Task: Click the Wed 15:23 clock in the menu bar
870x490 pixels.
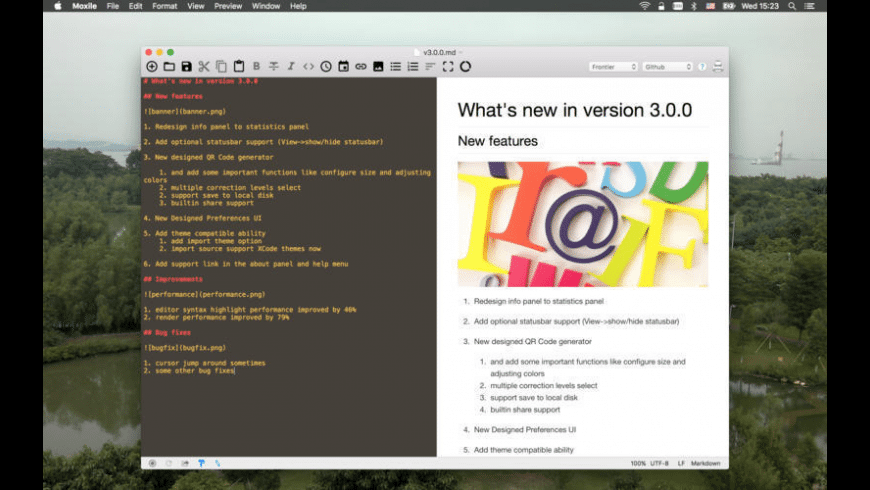Action: point(760,6)
